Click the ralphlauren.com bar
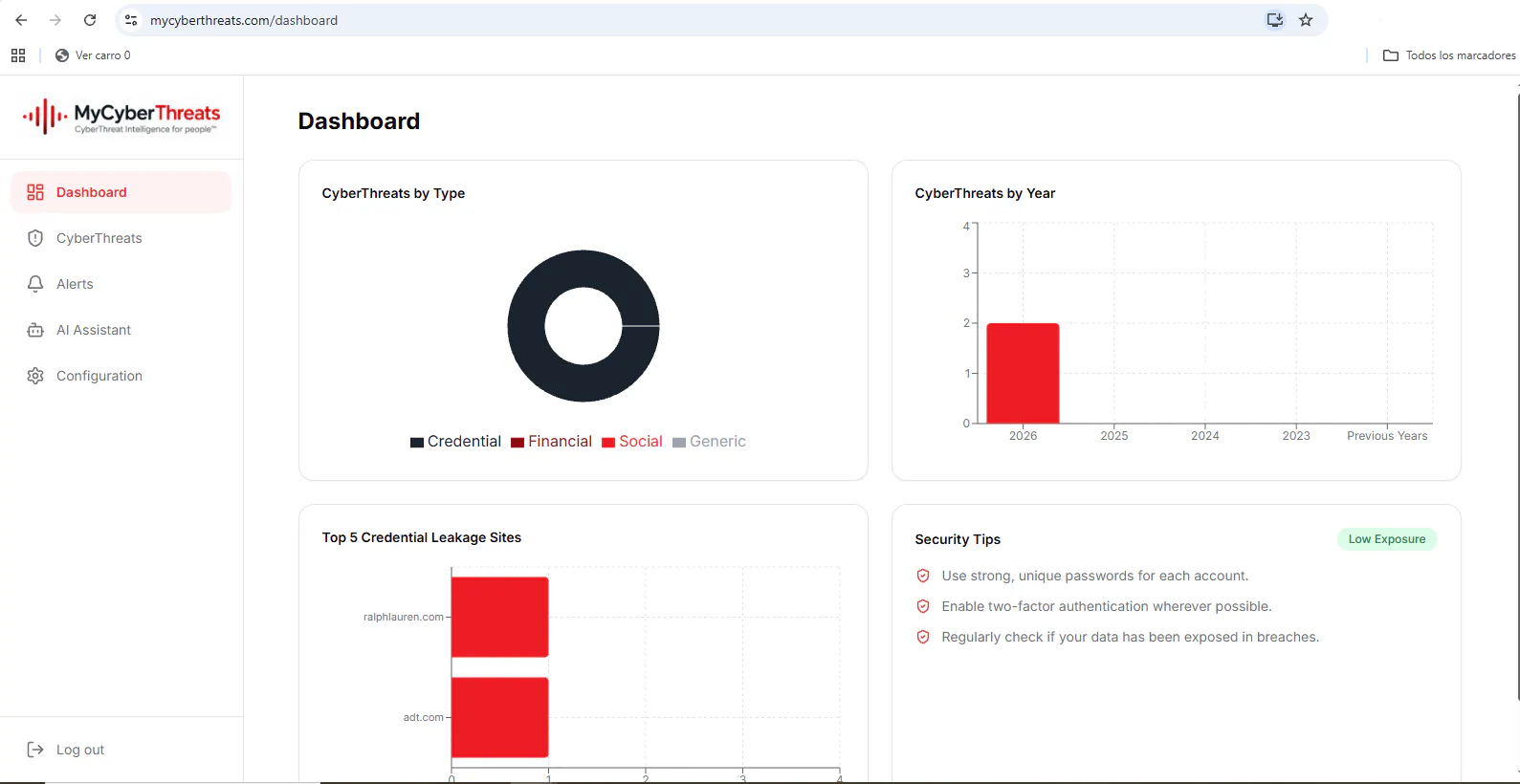Viewport: 1520px width, 784px height. (499, 617)
